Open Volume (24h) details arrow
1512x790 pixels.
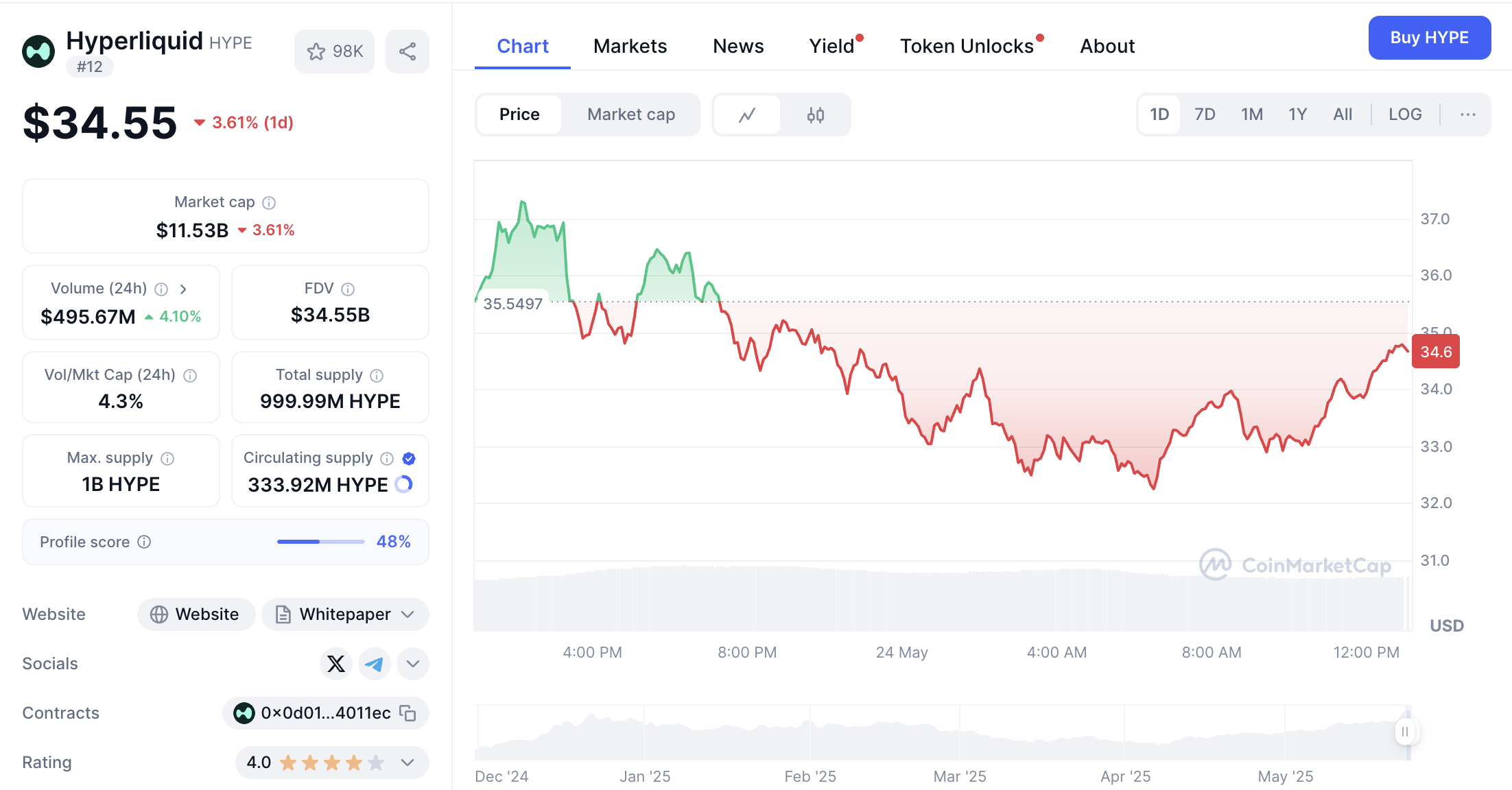tap(183, 289)
